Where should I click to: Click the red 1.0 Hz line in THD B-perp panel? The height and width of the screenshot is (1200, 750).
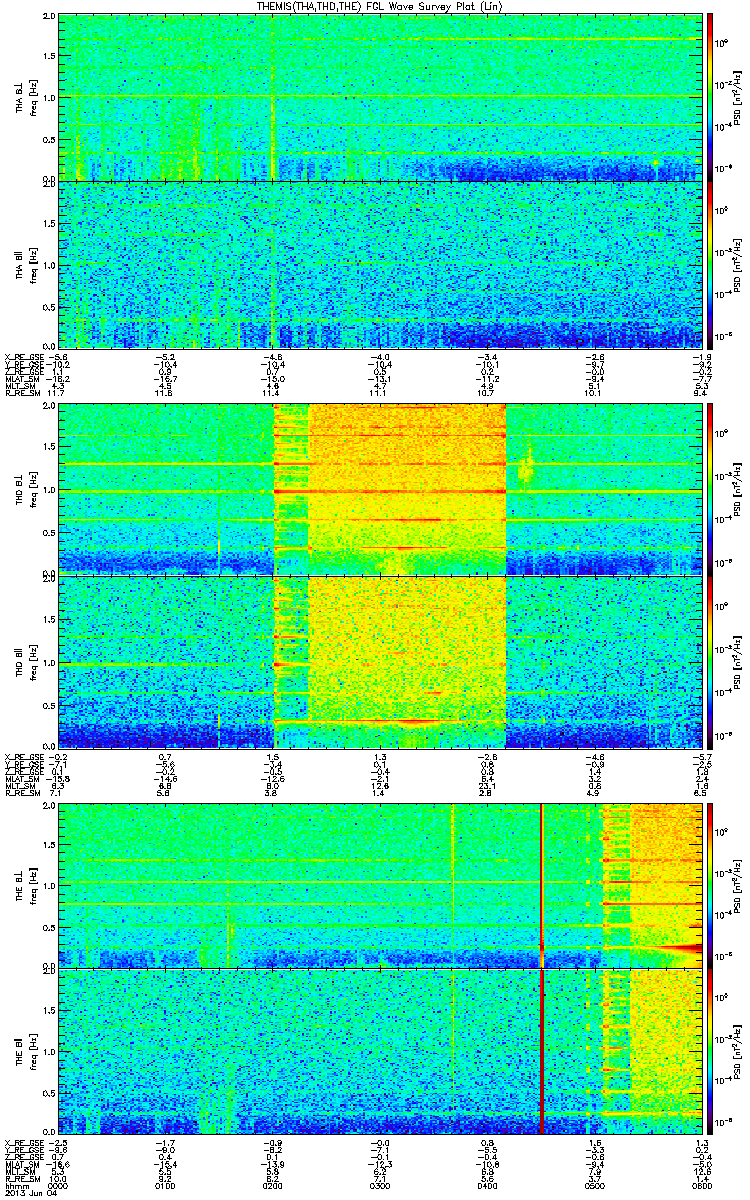(390, 492)
